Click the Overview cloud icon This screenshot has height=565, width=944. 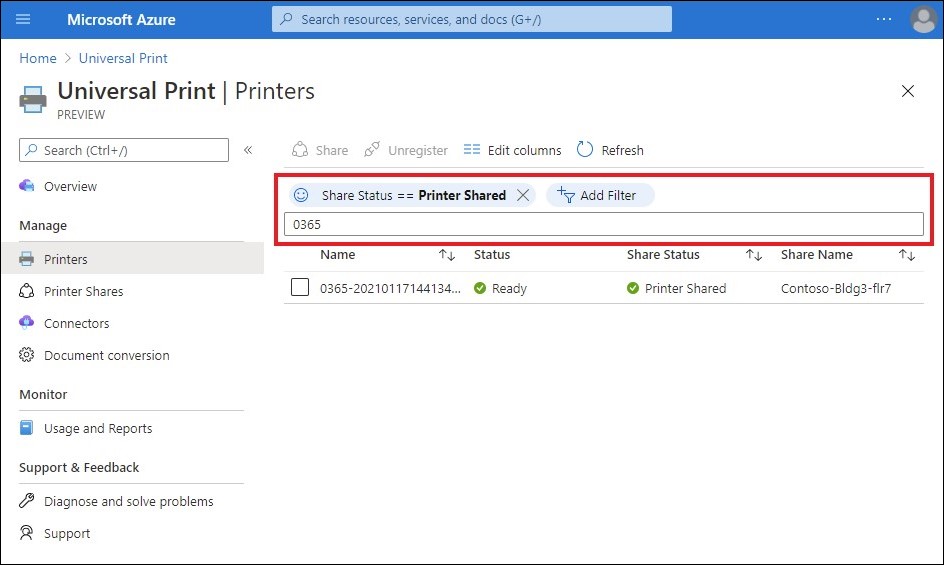(26, 186)
